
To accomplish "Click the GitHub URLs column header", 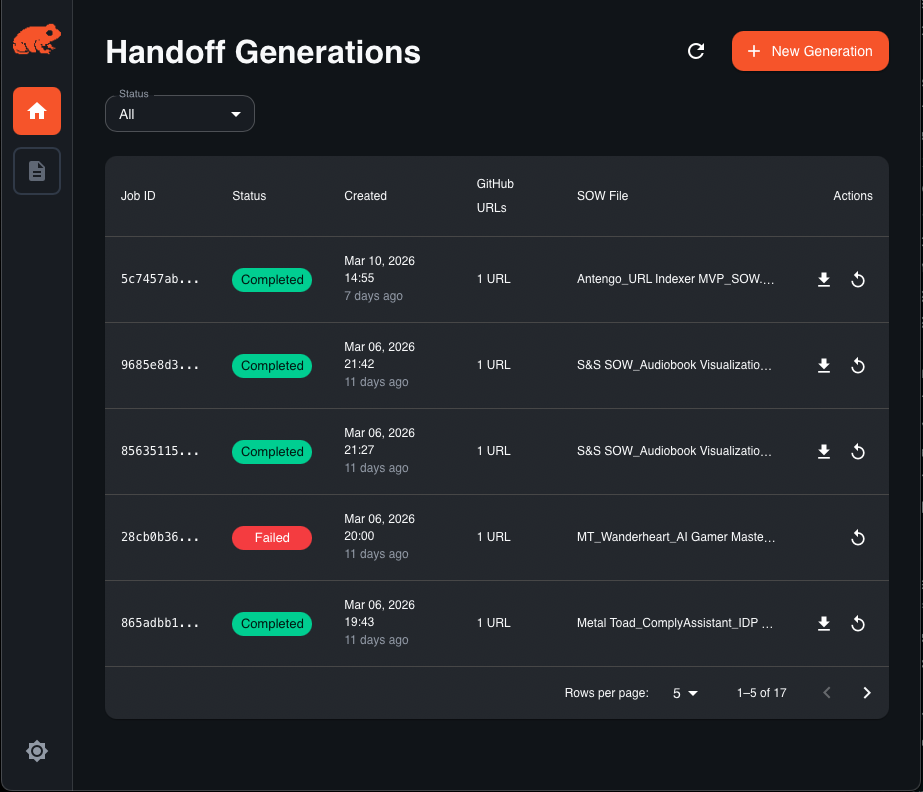I will pyautogui.click(x=495, y=196).
